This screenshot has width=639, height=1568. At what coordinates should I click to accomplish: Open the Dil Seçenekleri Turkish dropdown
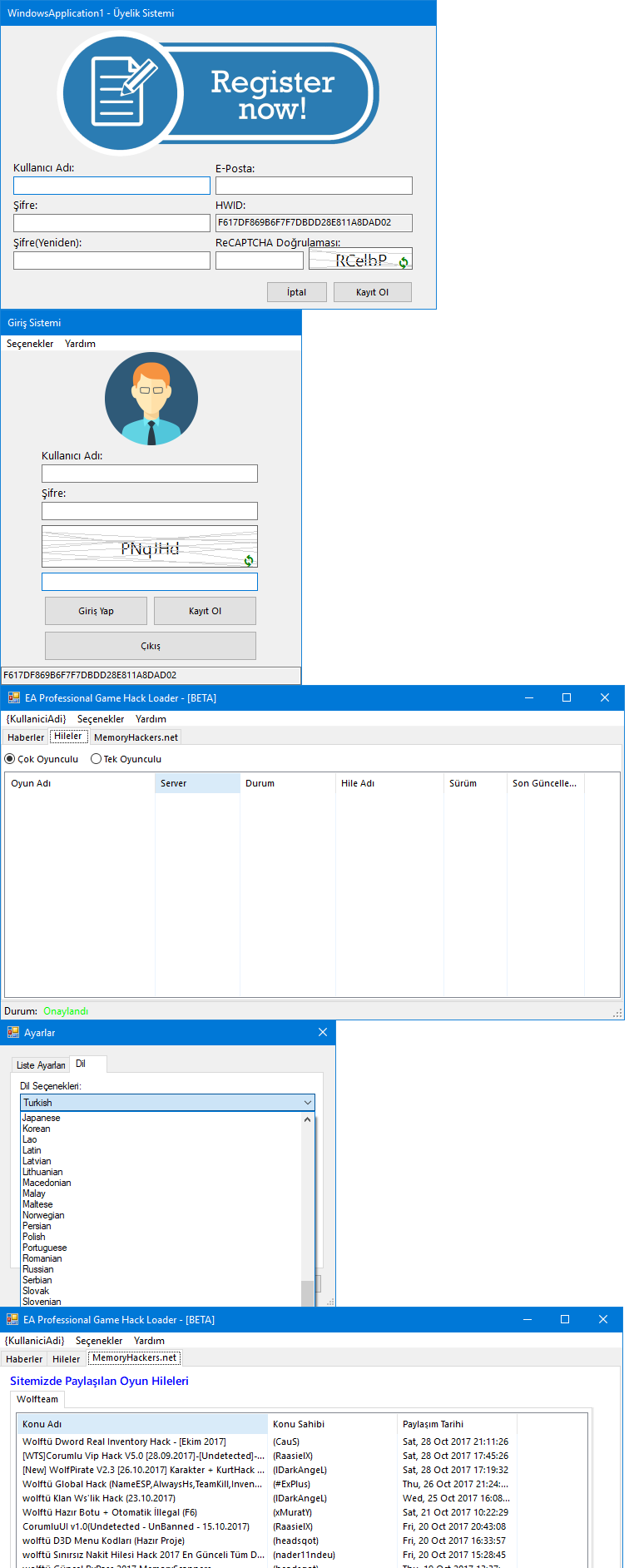[x=167, y=1103]
